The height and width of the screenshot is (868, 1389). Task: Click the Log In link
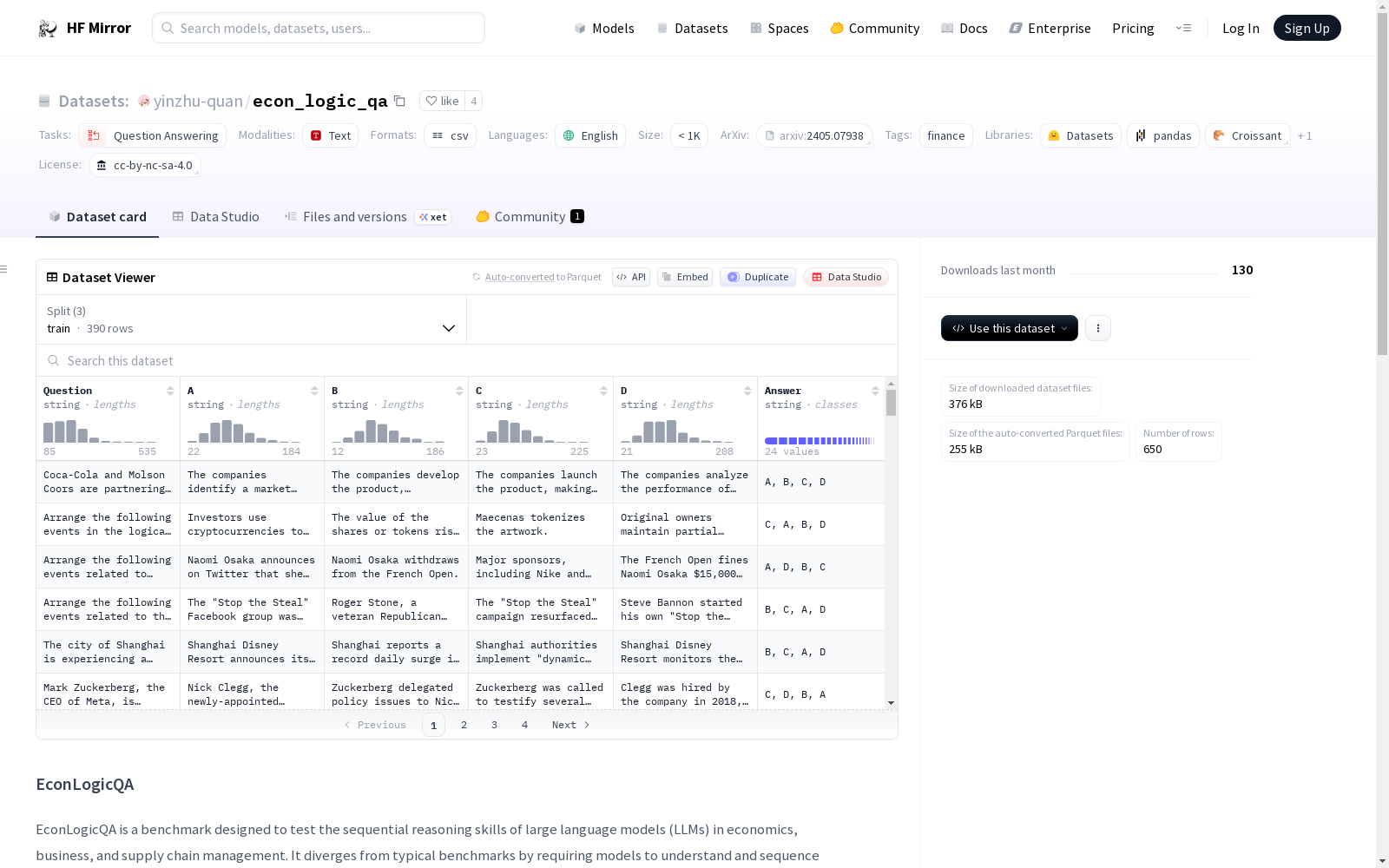click(x=1241, y=28)
